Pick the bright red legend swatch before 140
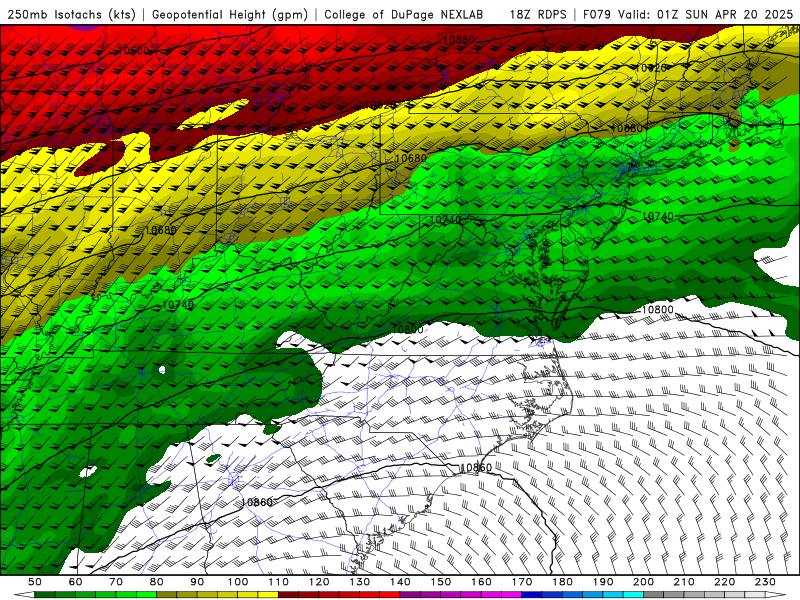800x600 pixels. click(390, 595)
